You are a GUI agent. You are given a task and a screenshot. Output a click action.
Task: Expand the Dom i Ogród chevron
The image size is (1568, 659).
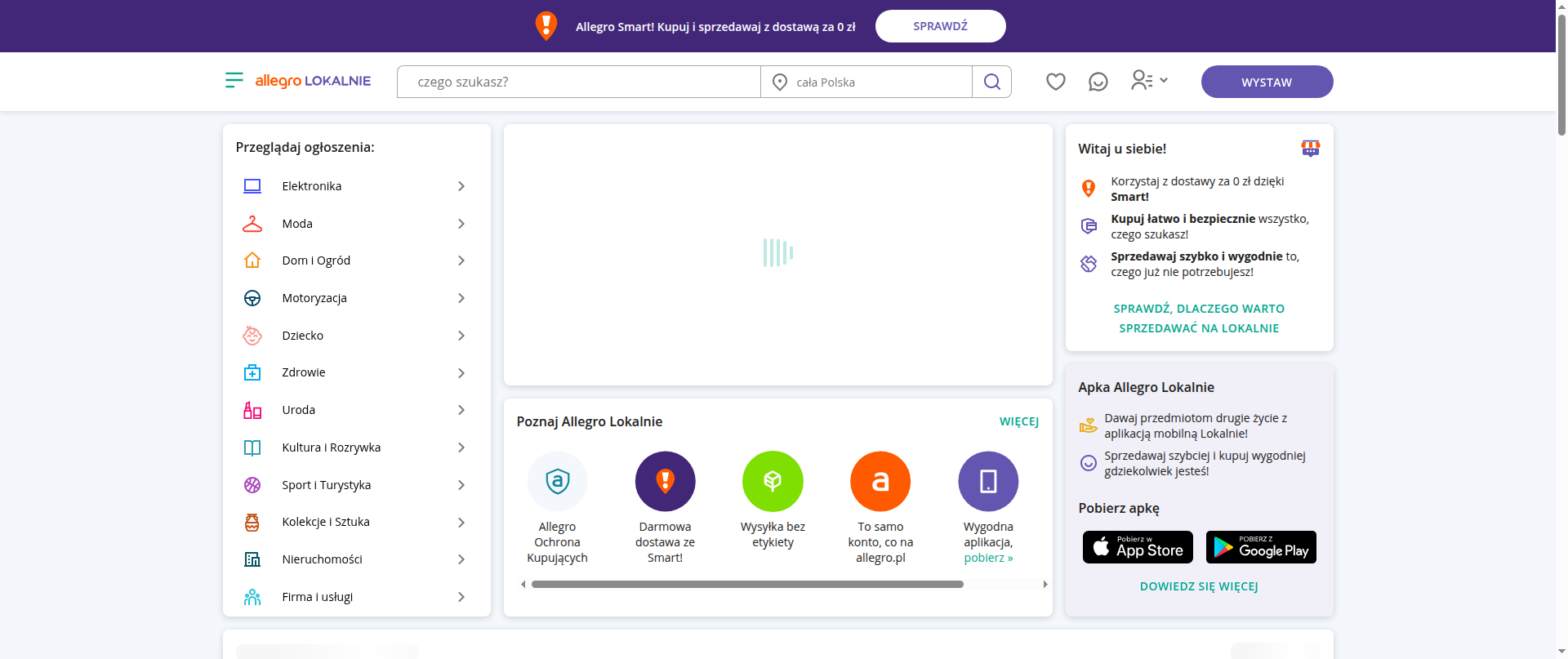[461, 260]
